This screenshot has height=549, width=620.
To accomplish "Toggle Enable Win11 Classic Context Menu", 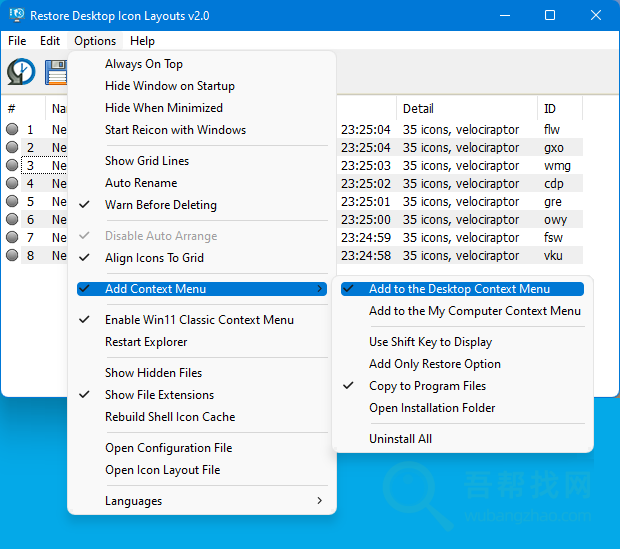I will point(199,320).
